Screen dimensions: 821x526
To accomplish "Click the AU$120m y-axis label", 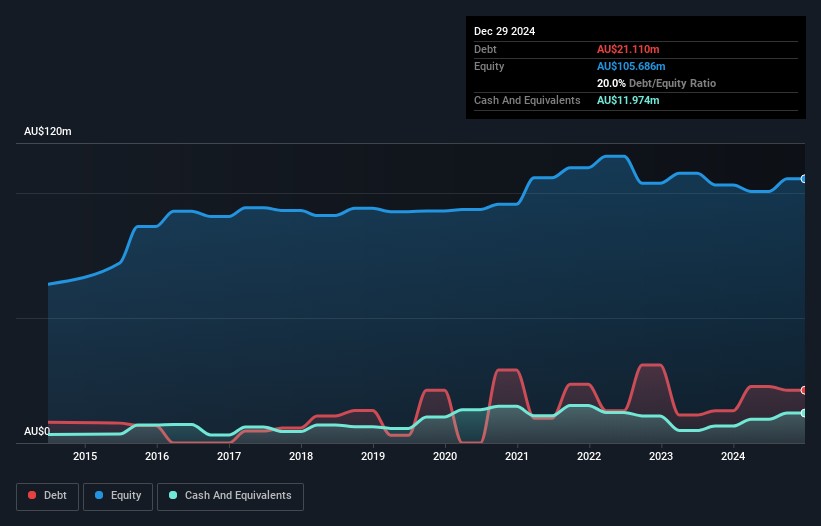I will 48,132.
